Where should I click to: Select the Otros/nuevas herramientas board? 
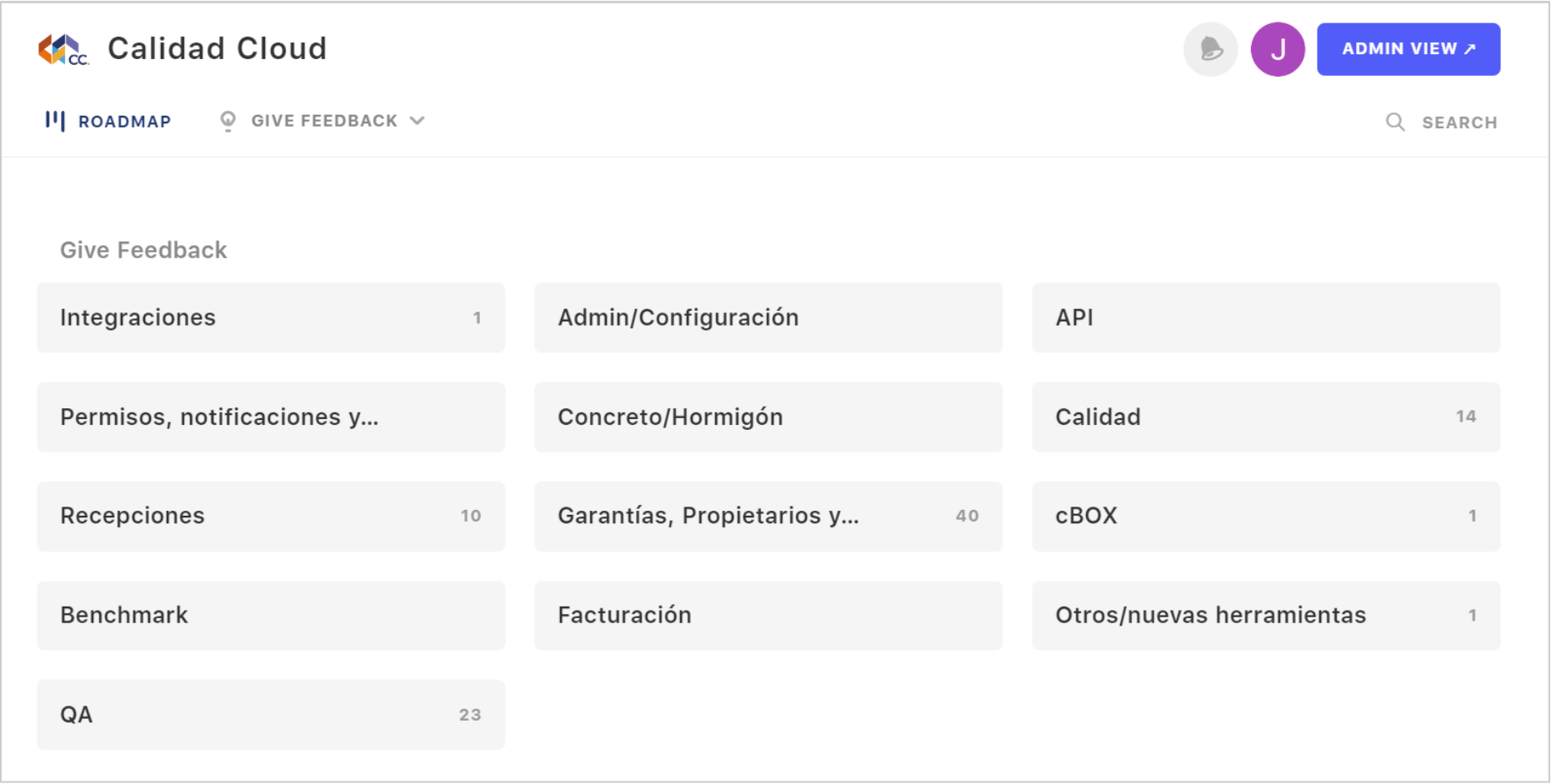click(1266, 615)
